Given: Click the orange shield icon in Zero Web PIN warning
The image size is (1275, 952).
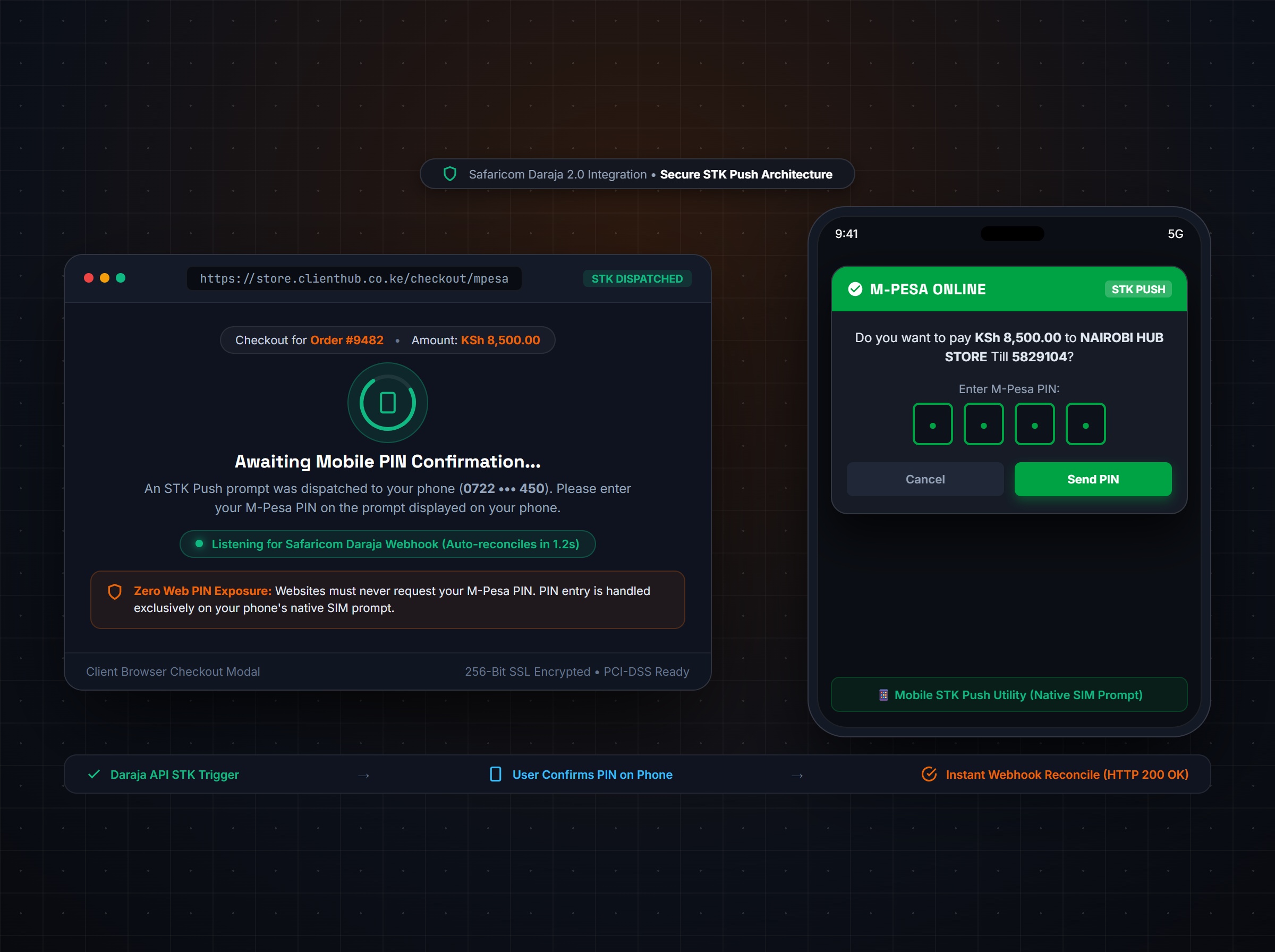Looking at the screenshot, I should [x=115, y=592].
